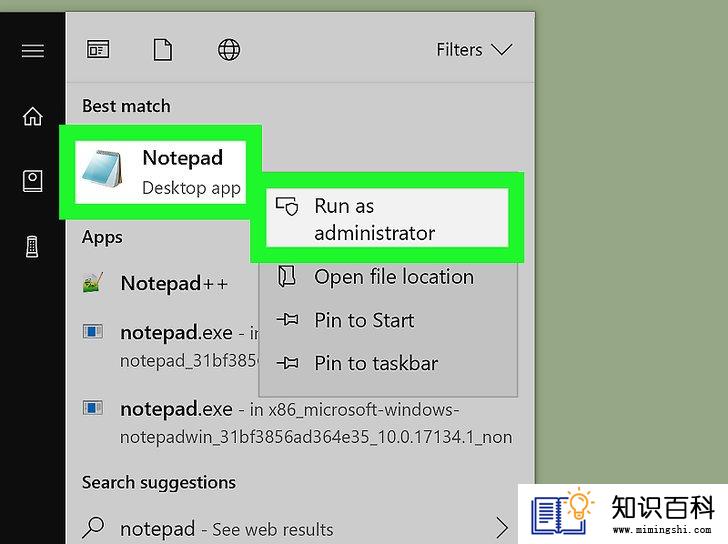Viewport: 728px width, 544px height.
Task: Select Open file location
Action: [388, 277]
